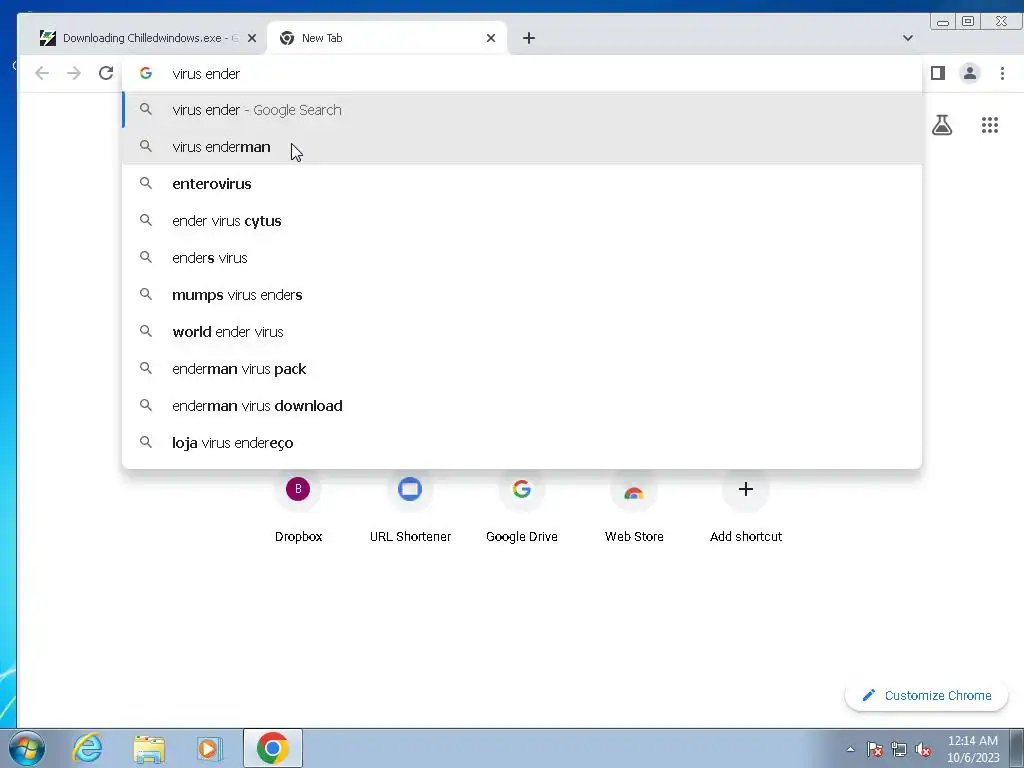Click the muted volume tray icon
Screen dimensions: 1024x768
pyautogui.click(x=923, y=749)
